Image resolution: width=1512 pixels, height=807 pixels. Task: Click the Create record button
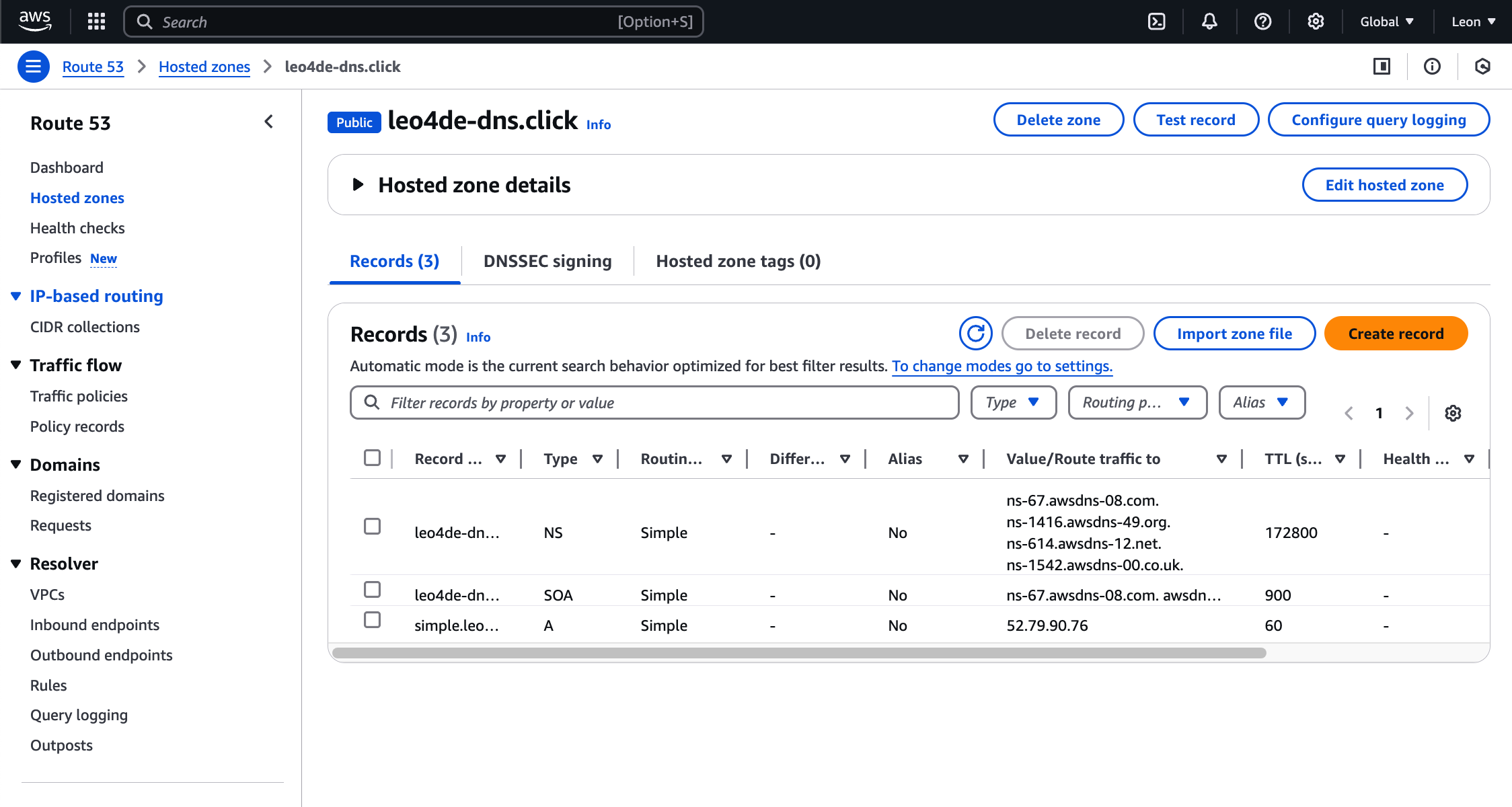(1396, 334)
